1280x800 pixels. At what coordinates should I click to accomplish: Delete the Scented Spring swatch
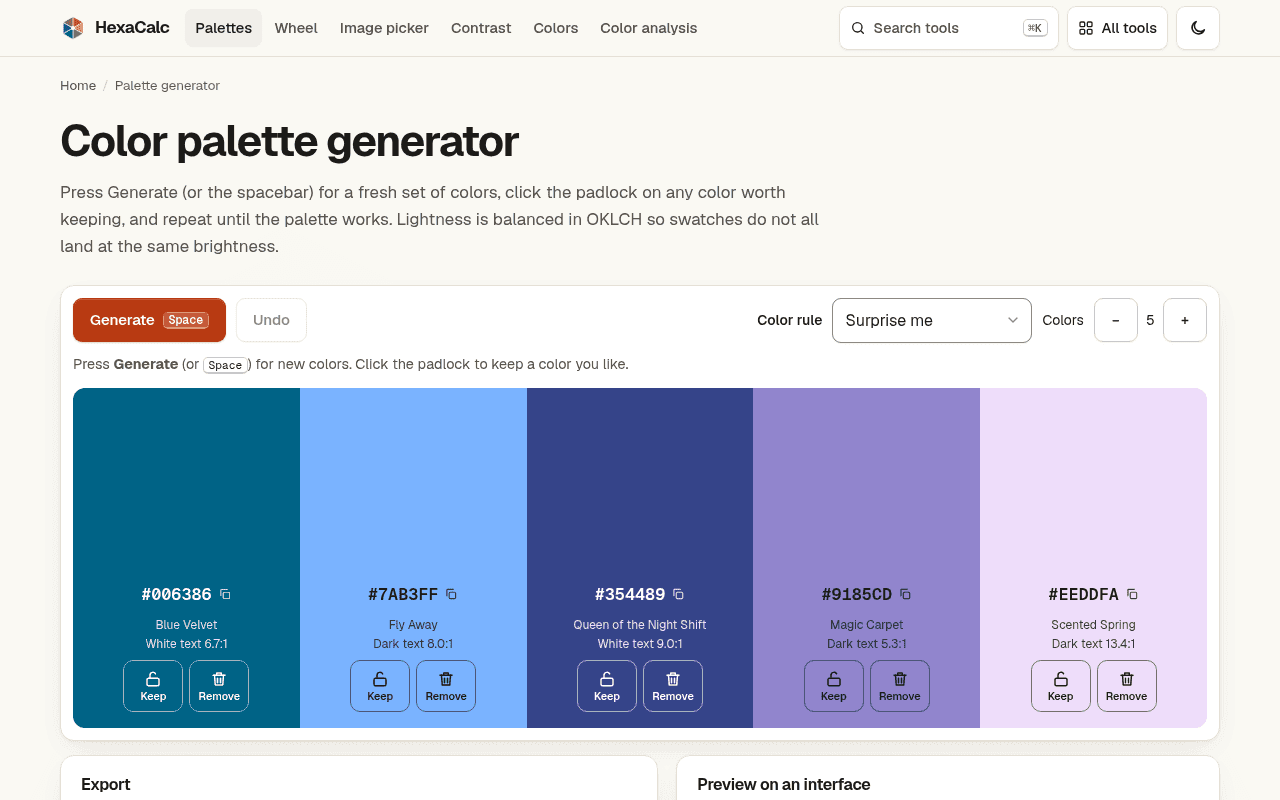tap(1127, 686)
